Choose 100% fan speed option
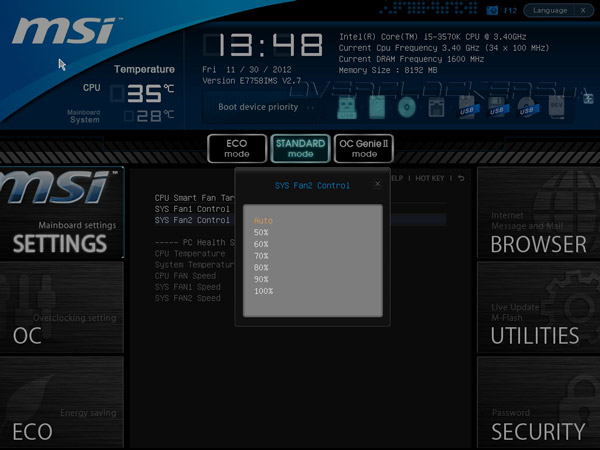The height and width of the screenshot is (450, 600). (263, 291)
